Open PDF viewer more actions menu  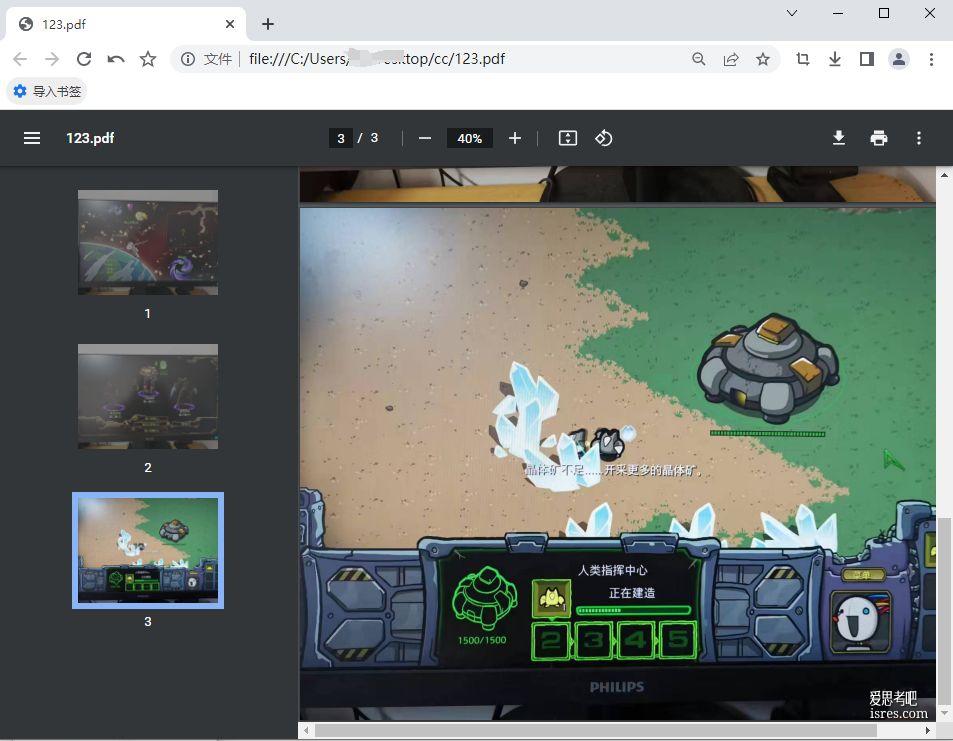919,138
